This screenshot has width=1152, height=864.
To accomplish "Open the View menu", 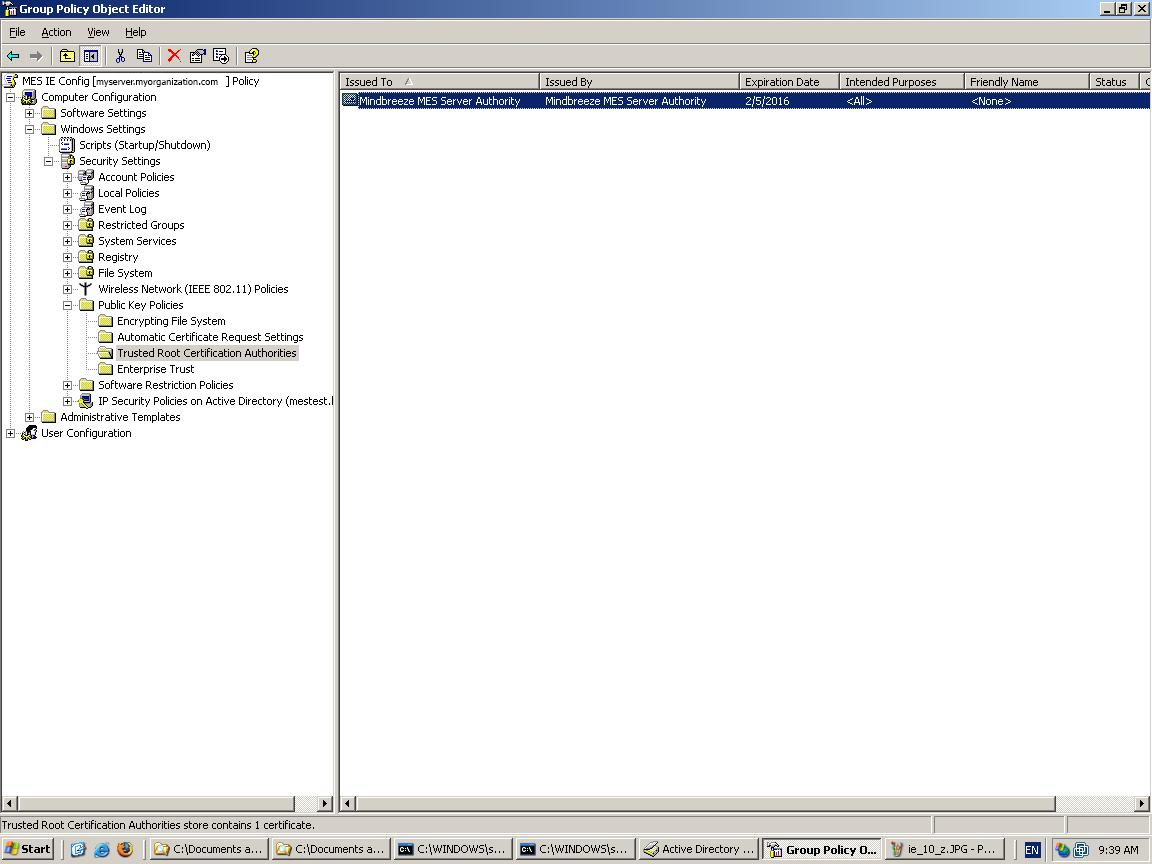I will point(98,32).
